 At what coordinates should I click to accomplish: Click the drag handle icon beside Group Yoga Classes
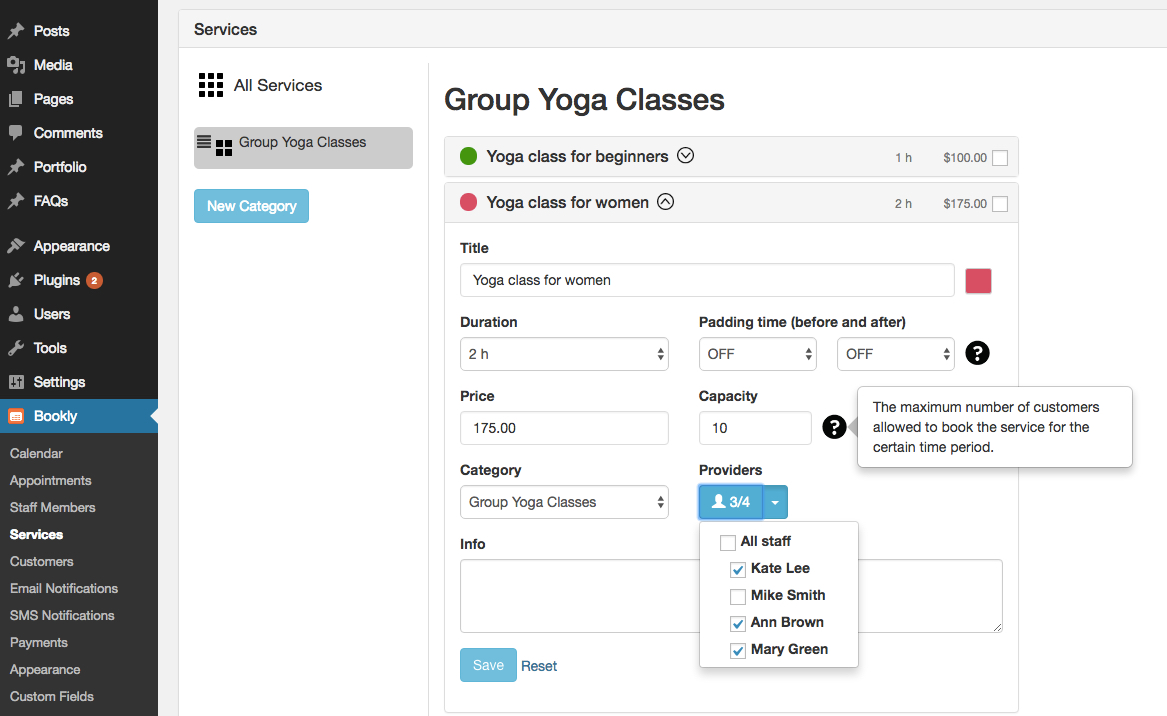click(204, 142)
